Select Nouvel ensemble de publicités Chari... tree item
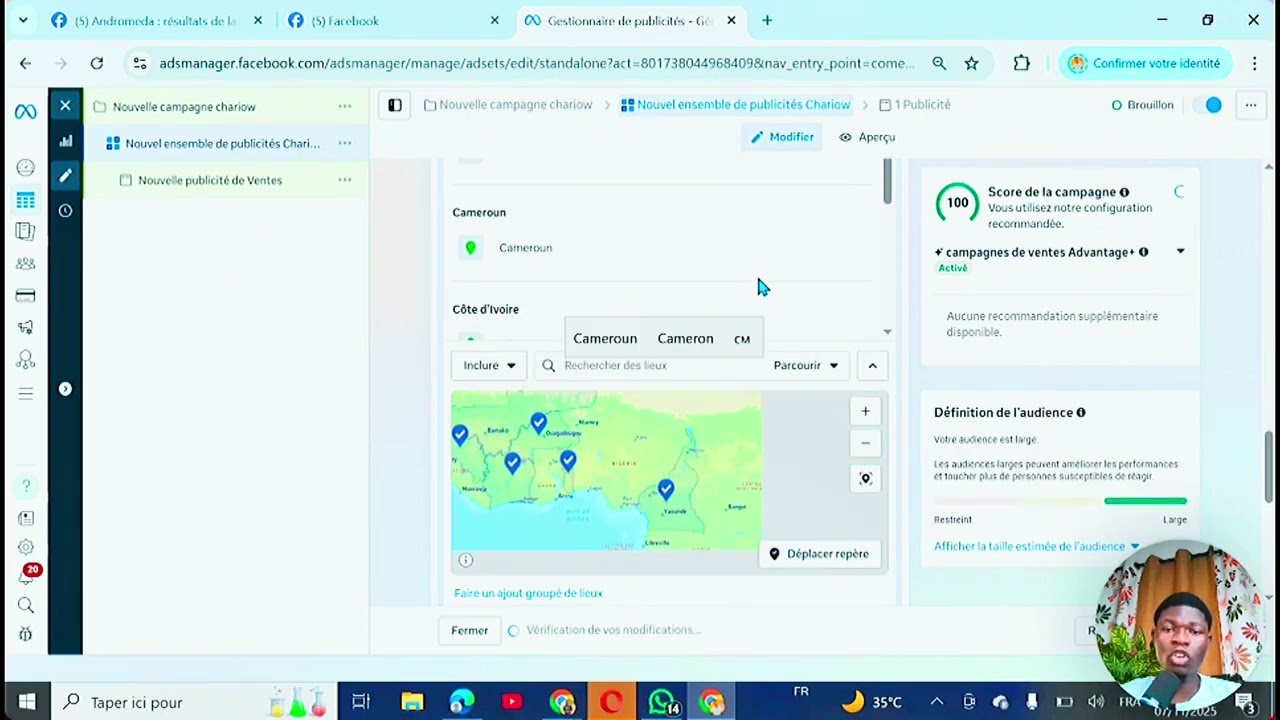This screenshot has height=720, width=1280. (222, 144)
